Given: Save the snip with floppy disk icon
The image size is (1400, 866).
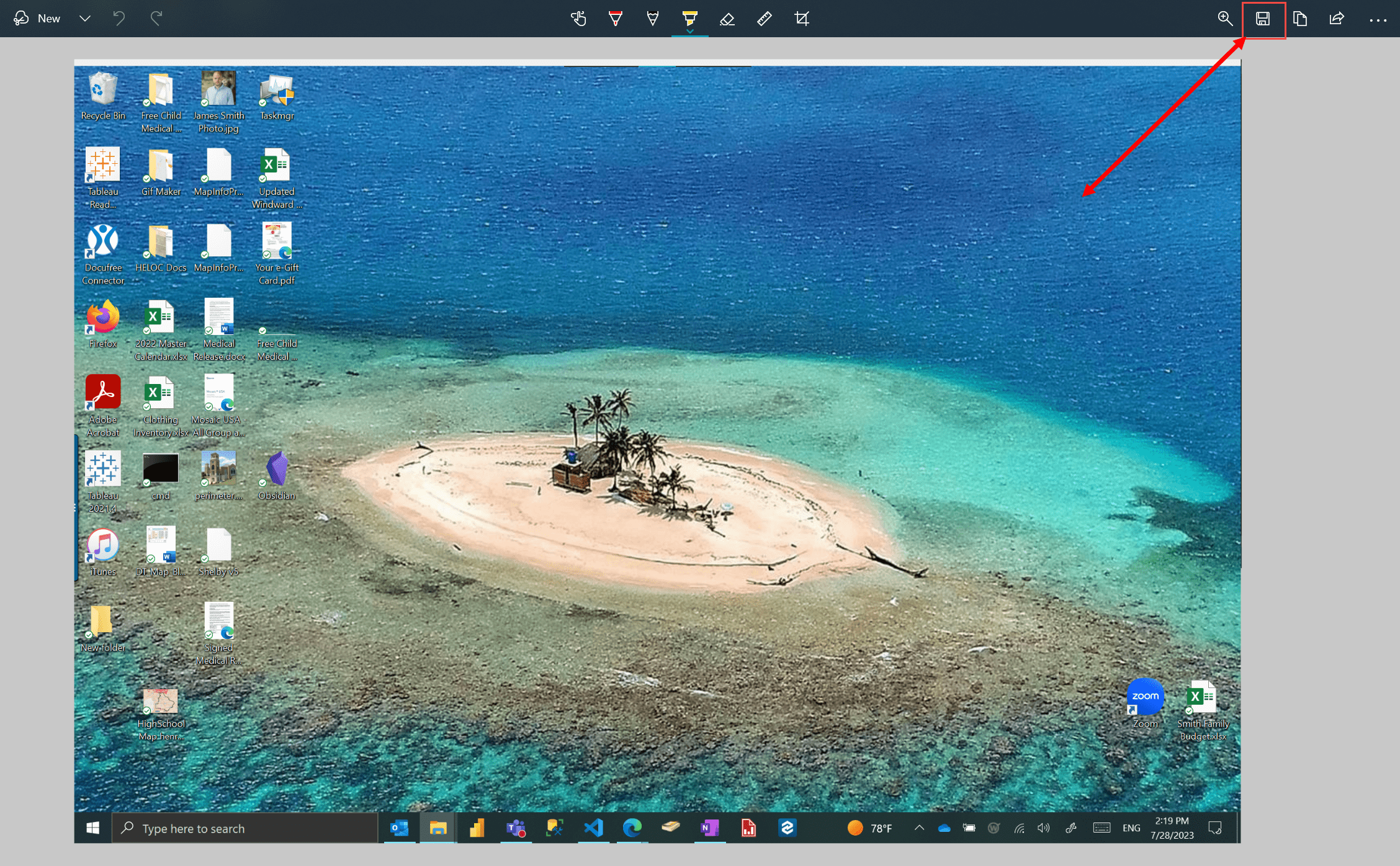Looking at the screenshot, I should (1263, 19).
